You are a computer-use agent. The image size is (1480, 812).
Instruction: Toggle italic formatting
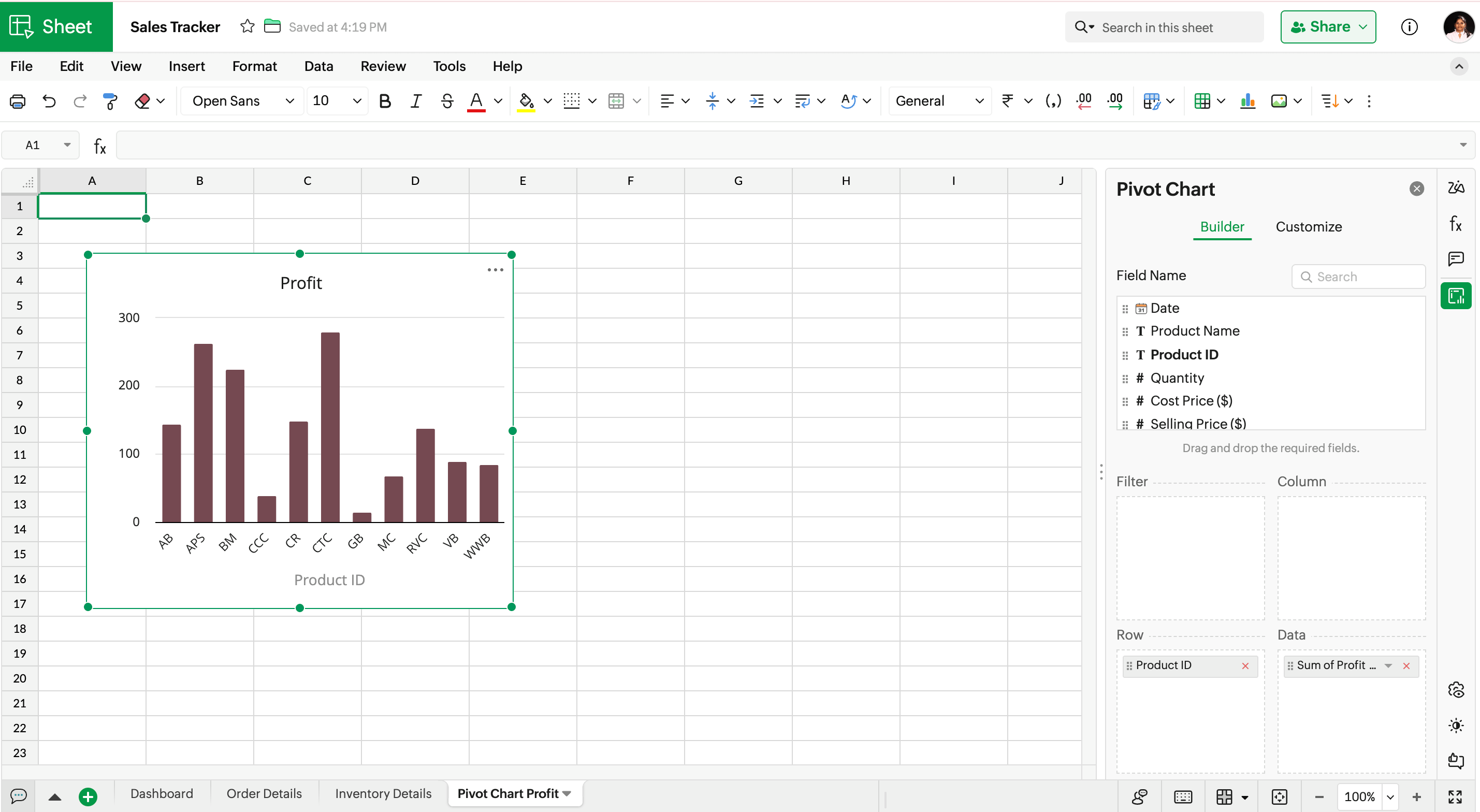415,101
